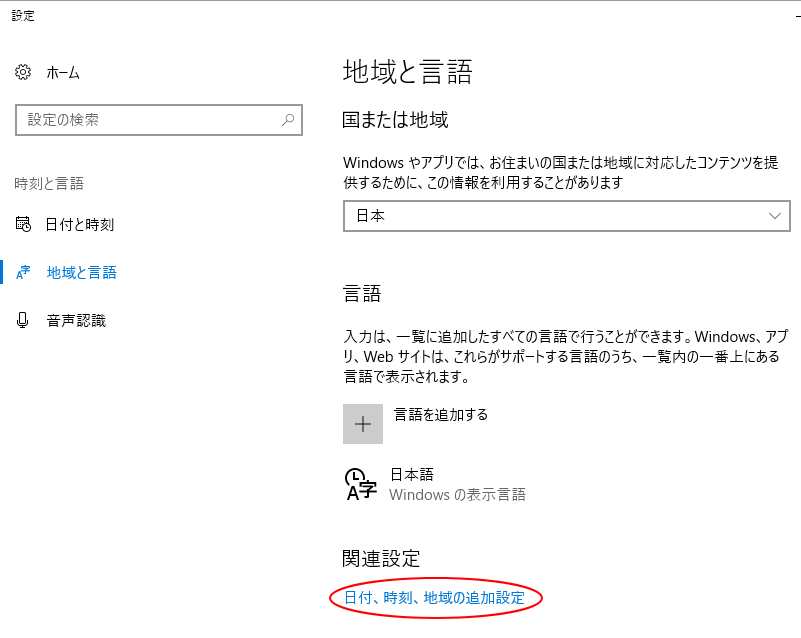This screenshot has width=801, height=638.
Task: Select 地域と言語 in the sidebar
Action: [x=82, y=272]
